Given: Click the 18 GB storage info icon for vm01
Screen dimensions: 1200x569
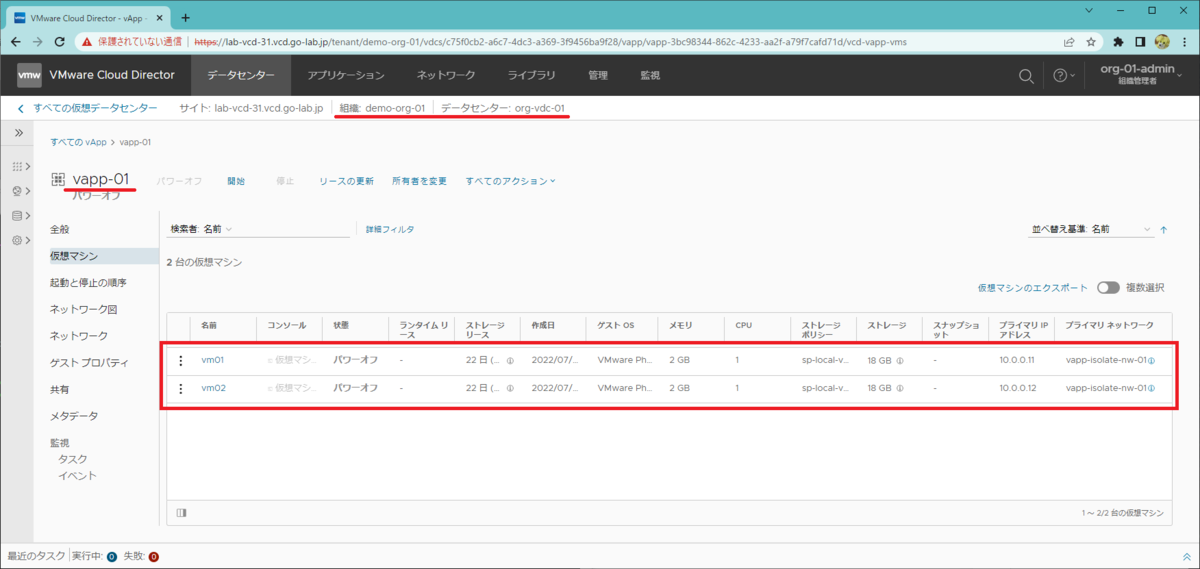Looking at the screenshot, I should tap(900, 361).
